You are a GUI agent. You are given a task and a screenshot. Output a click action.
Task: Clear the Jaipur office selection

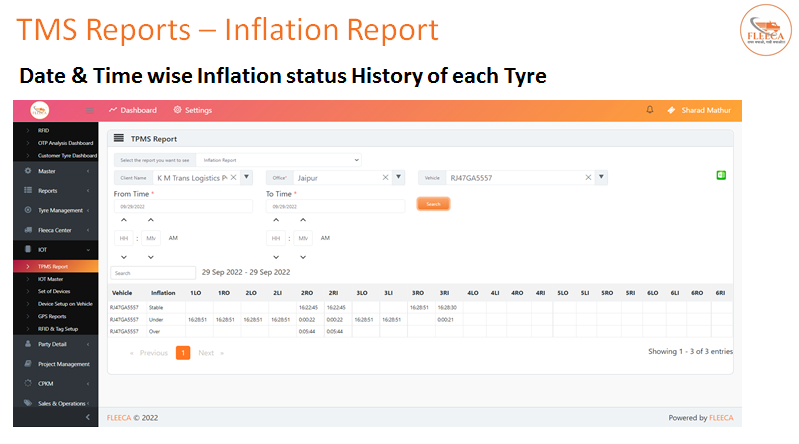(x=385, y=177)
